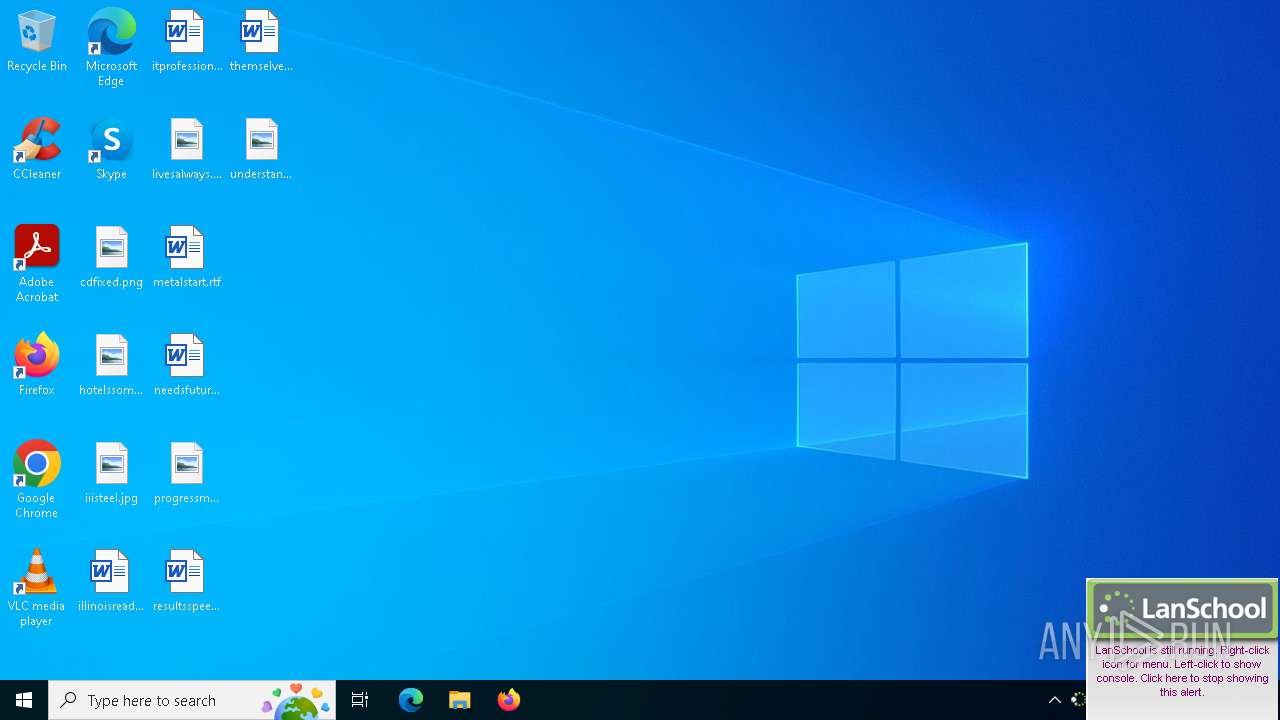
Task: Select the Adobe Acrobat desktop shortcut
Action: [x=37, y=264]
